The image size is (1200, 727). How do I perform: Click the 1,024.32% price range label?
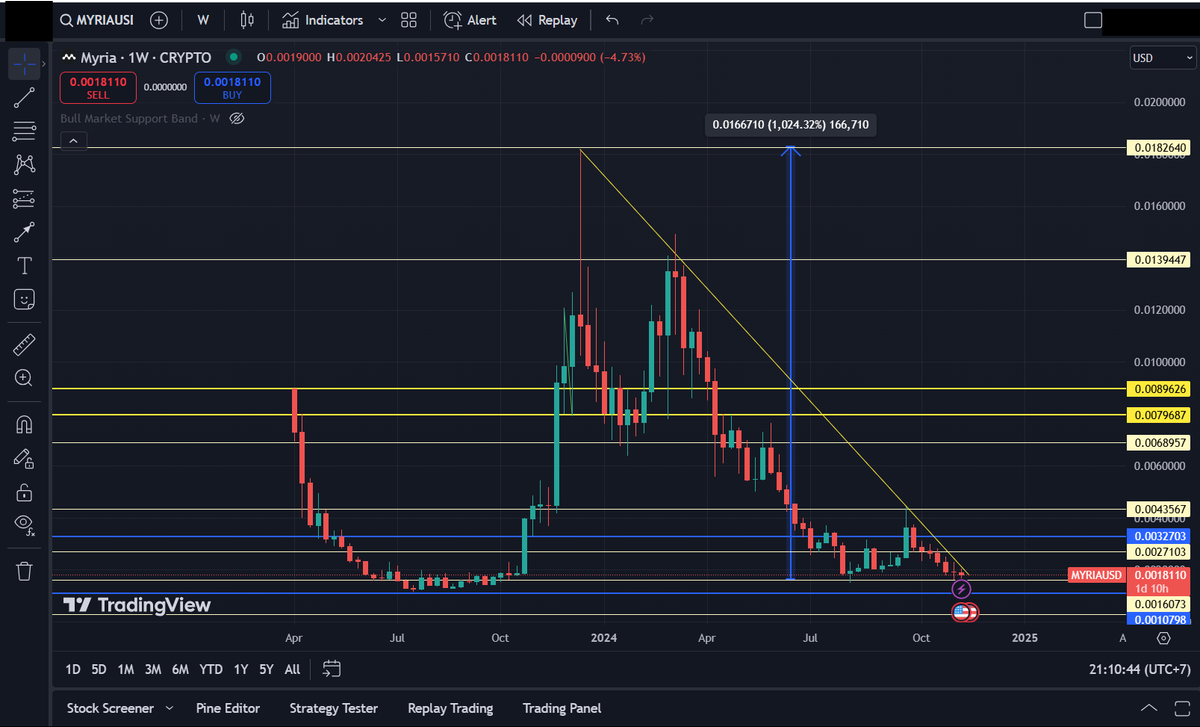click(790, 125)
